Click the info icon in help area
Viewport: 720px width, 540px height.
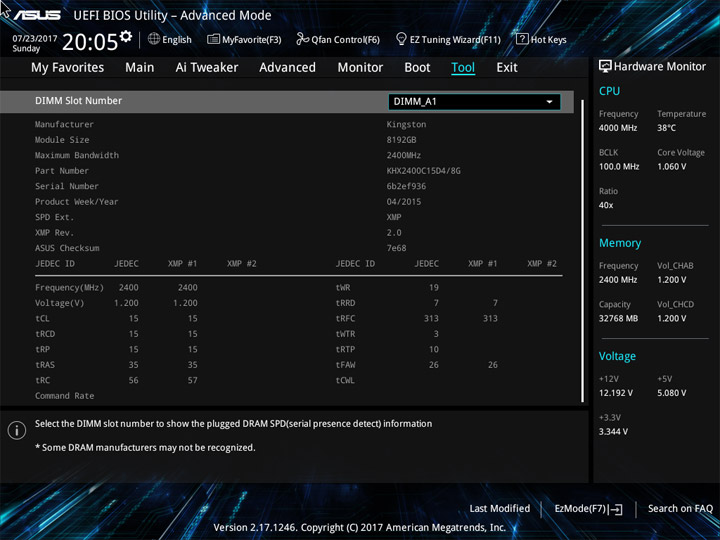[17, 430]
